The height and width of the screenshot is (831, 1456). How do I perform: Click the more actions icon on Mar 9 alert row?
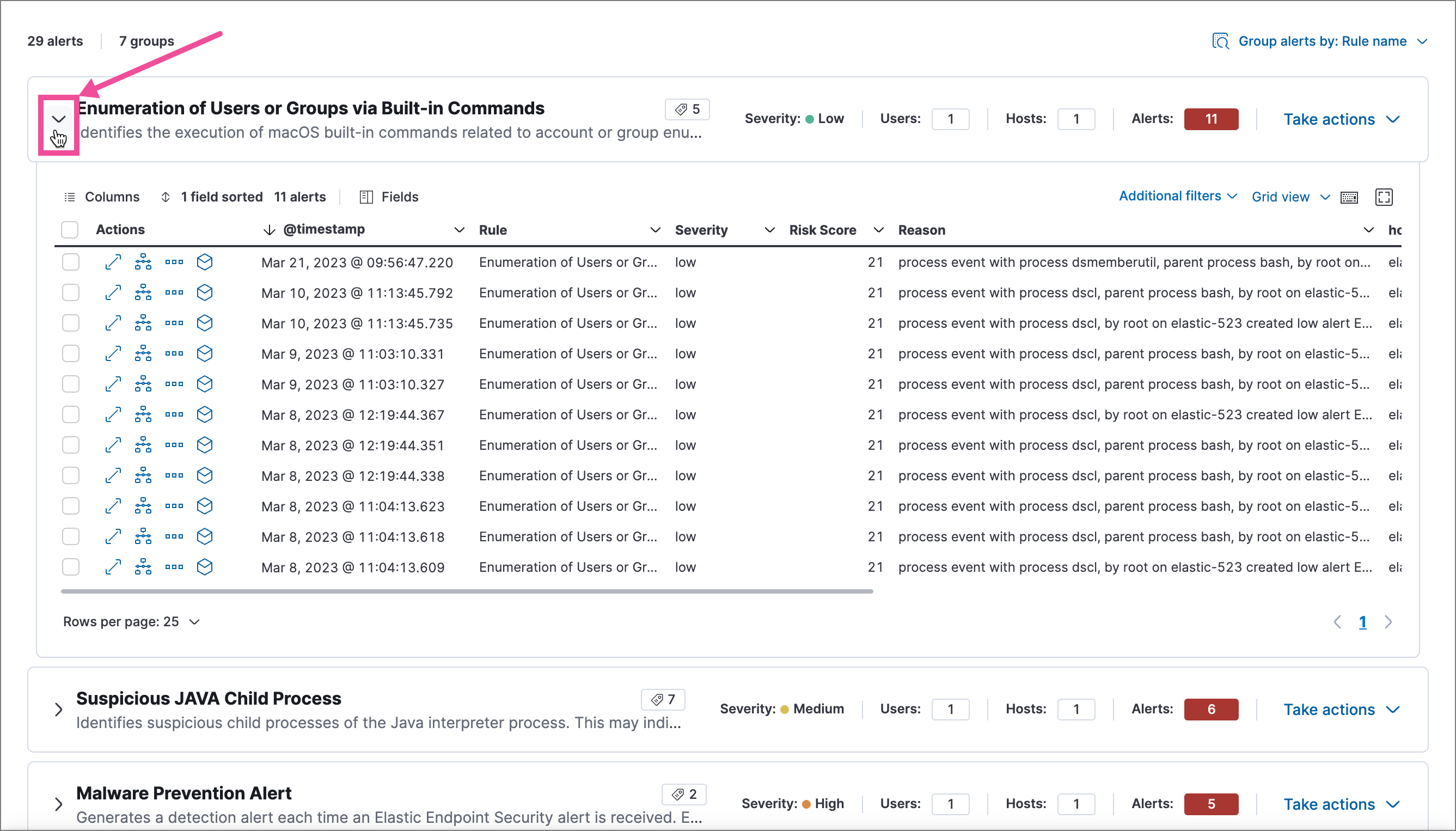pyautogui.click(x=174, y=353)
